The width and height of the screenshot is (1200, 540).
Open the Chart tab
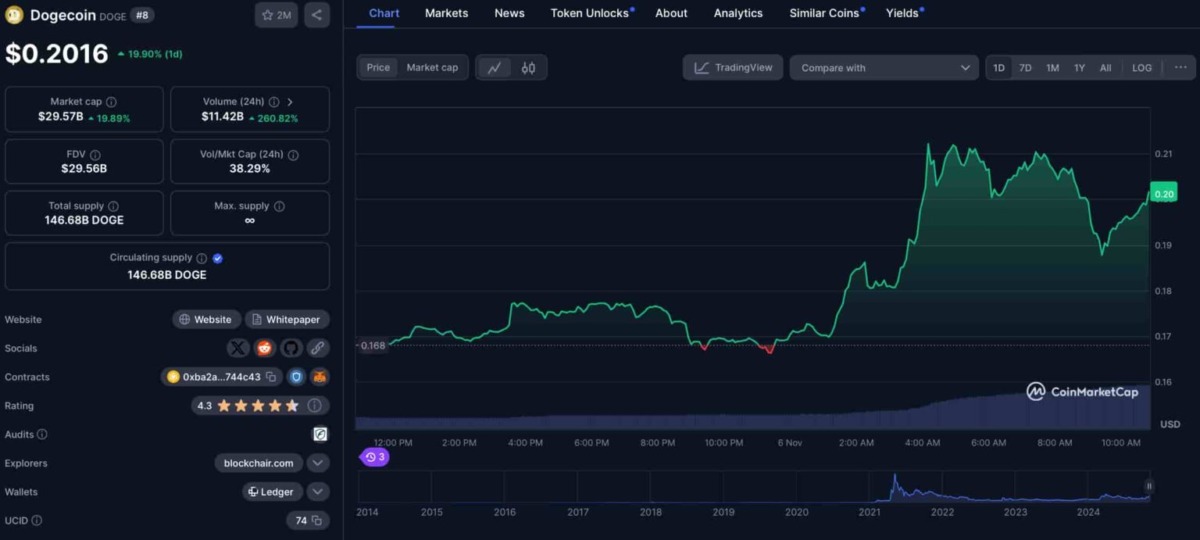pyautogui.click(x=384, y=13)
